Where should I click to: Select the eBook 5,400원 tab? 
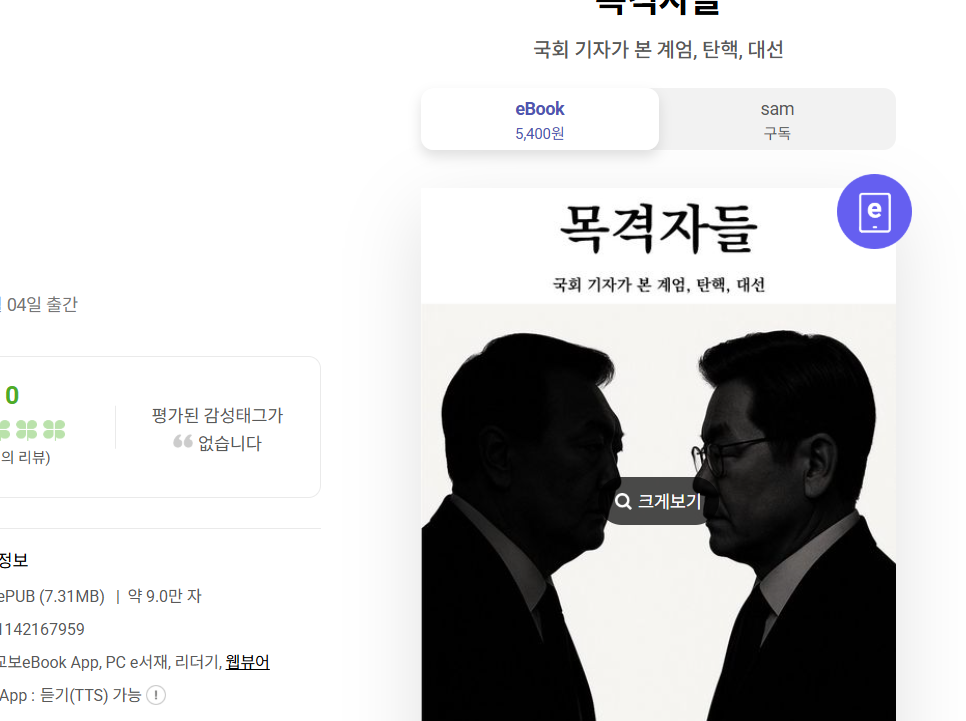tap(540, 119)
